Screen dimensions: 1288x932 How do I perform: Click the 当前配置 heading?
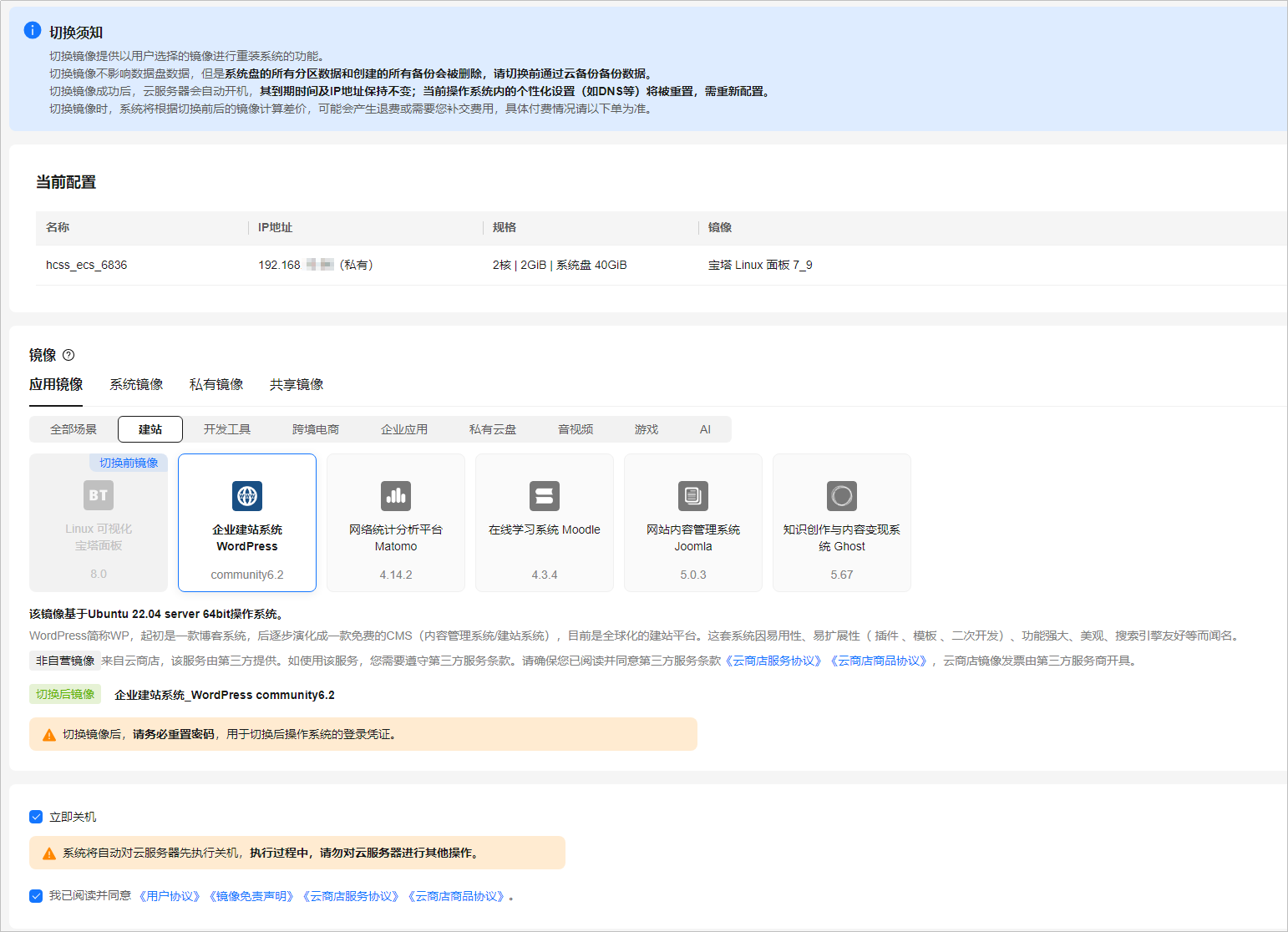pyautogui.click(x=66, y=182)
